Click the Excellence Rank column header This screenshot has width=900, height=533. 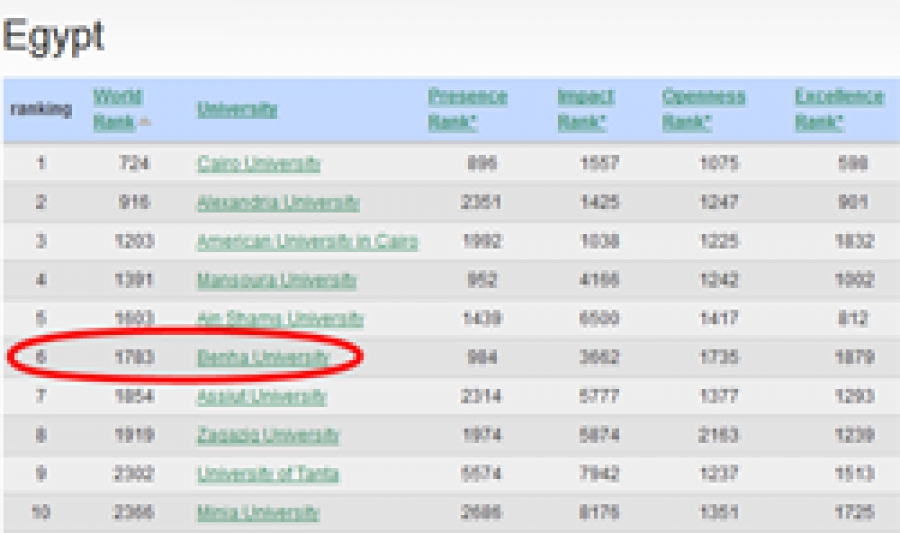[x=839, y=109]
